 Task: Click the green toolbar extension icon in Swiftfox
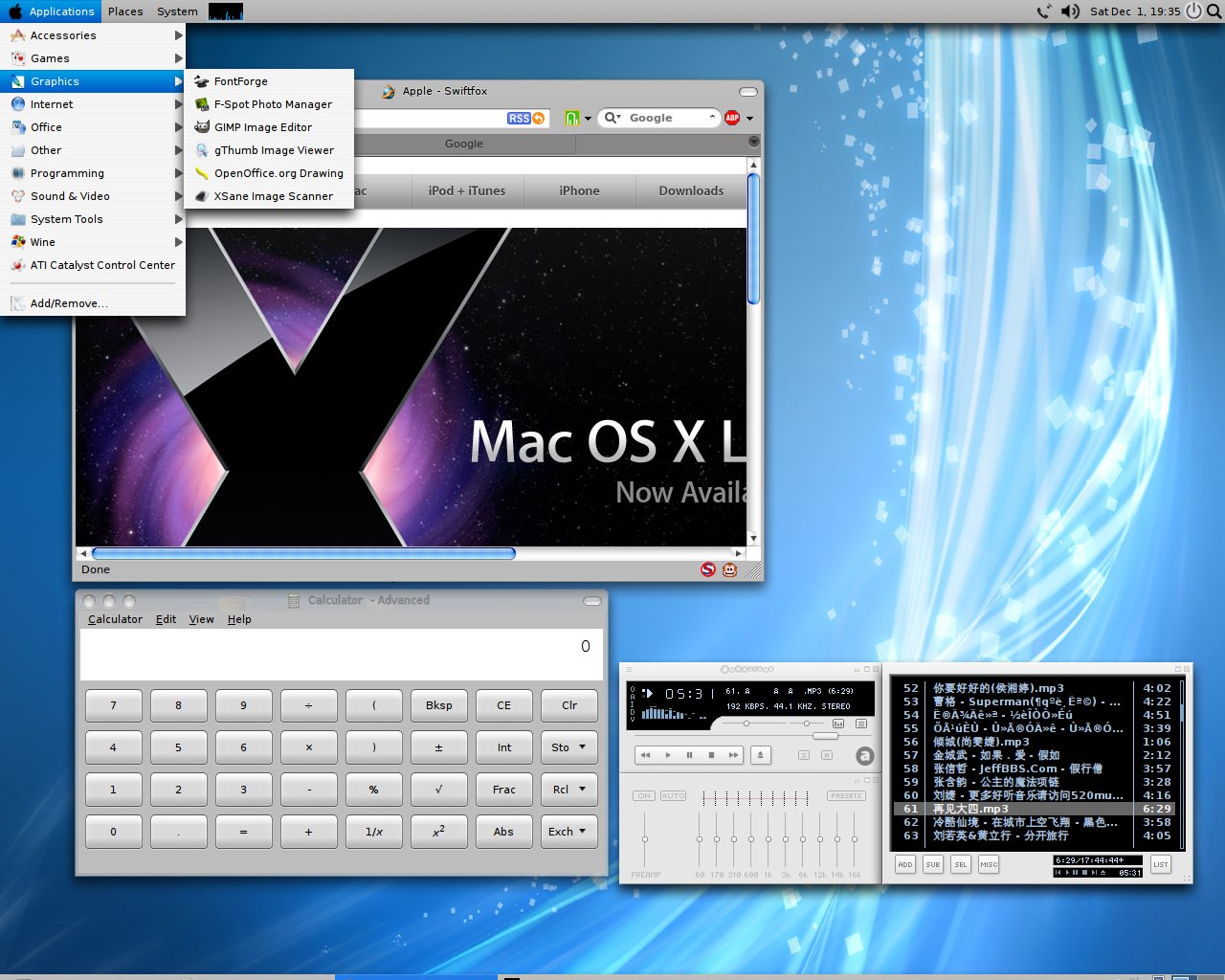572,118
